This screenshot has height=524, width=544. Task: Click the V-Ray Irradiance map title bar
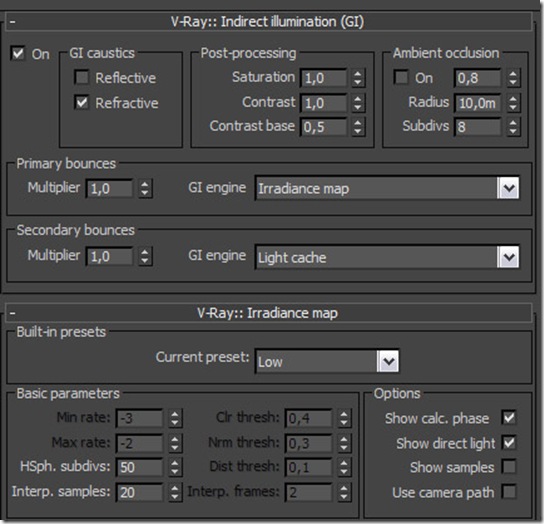click(269, 313)
